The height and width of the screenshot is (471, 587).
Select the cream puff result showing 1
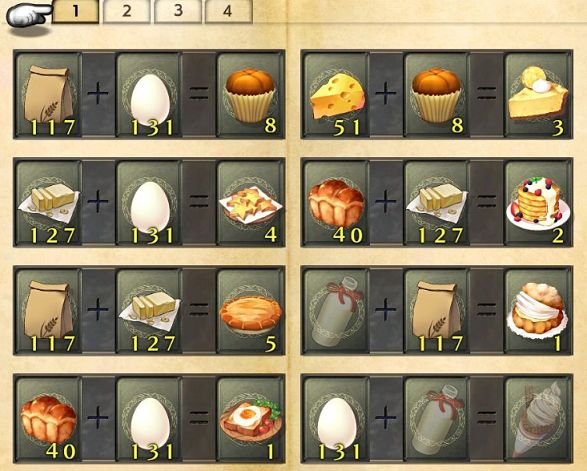click(x=538, y=310)
